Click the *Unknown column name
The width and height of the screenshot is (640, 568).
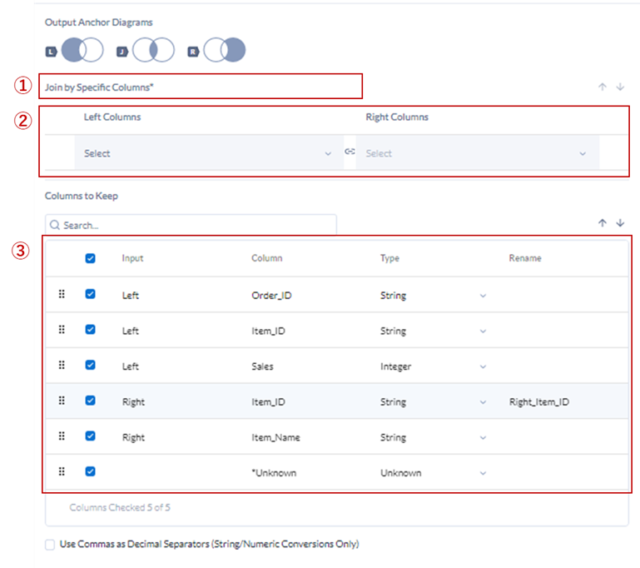[x=274, y=473]
